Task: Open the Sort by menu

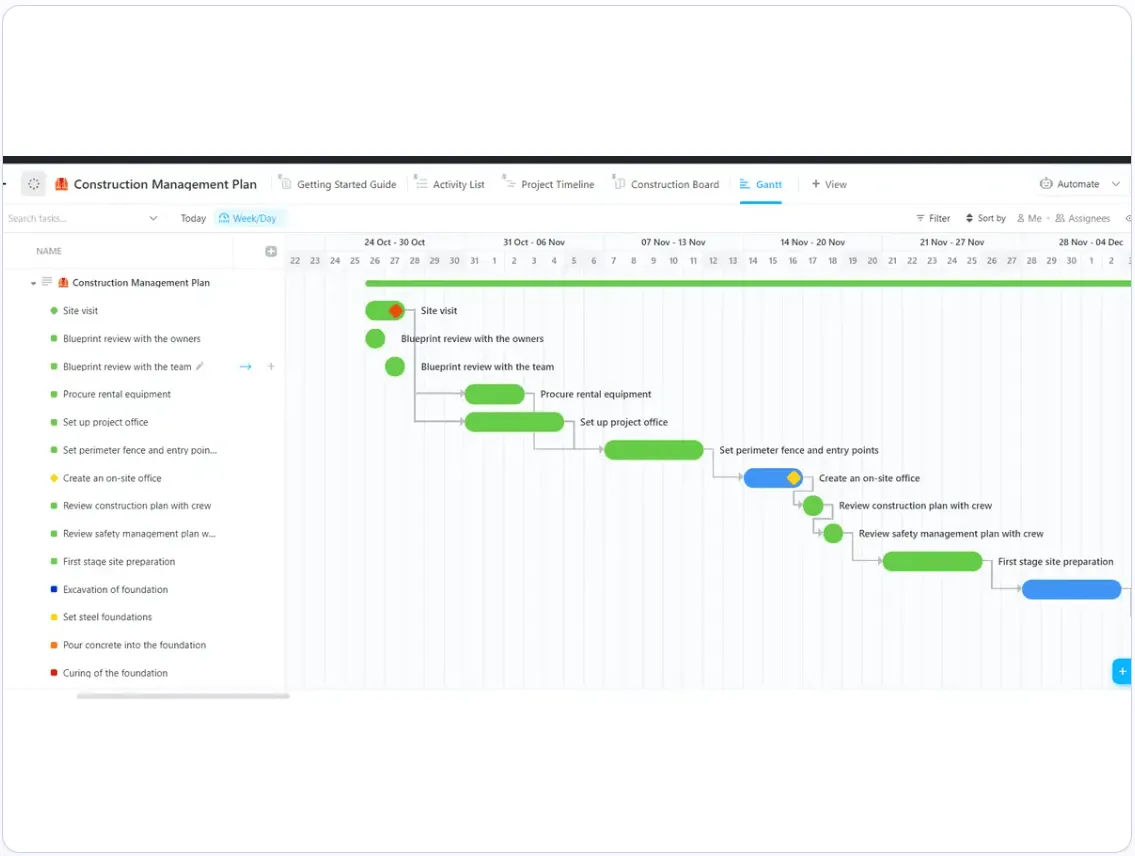Action: [986, 218]
